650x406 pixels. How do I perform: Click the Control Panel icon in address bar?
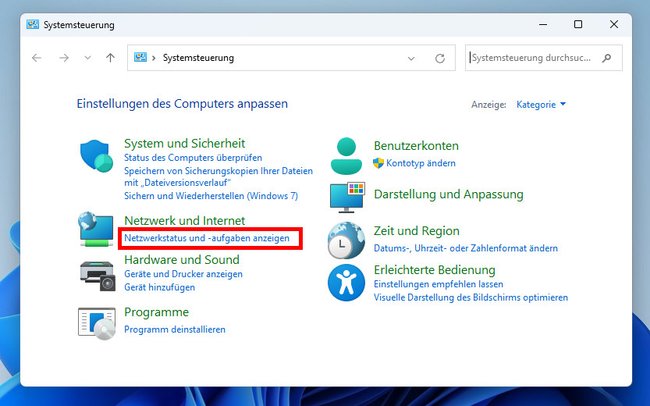tap(140, 57)
